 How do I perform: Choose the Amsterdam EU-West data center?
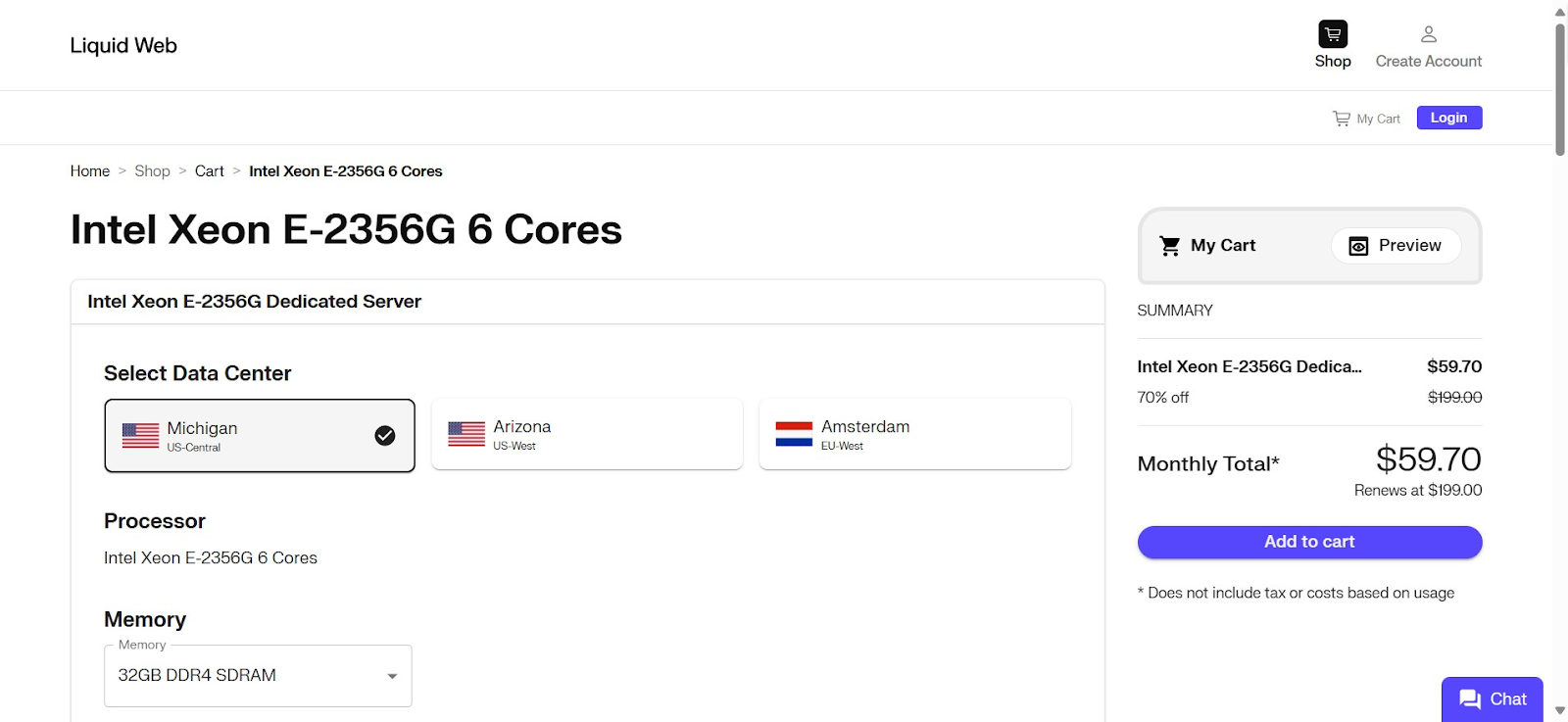pos(915,434)
